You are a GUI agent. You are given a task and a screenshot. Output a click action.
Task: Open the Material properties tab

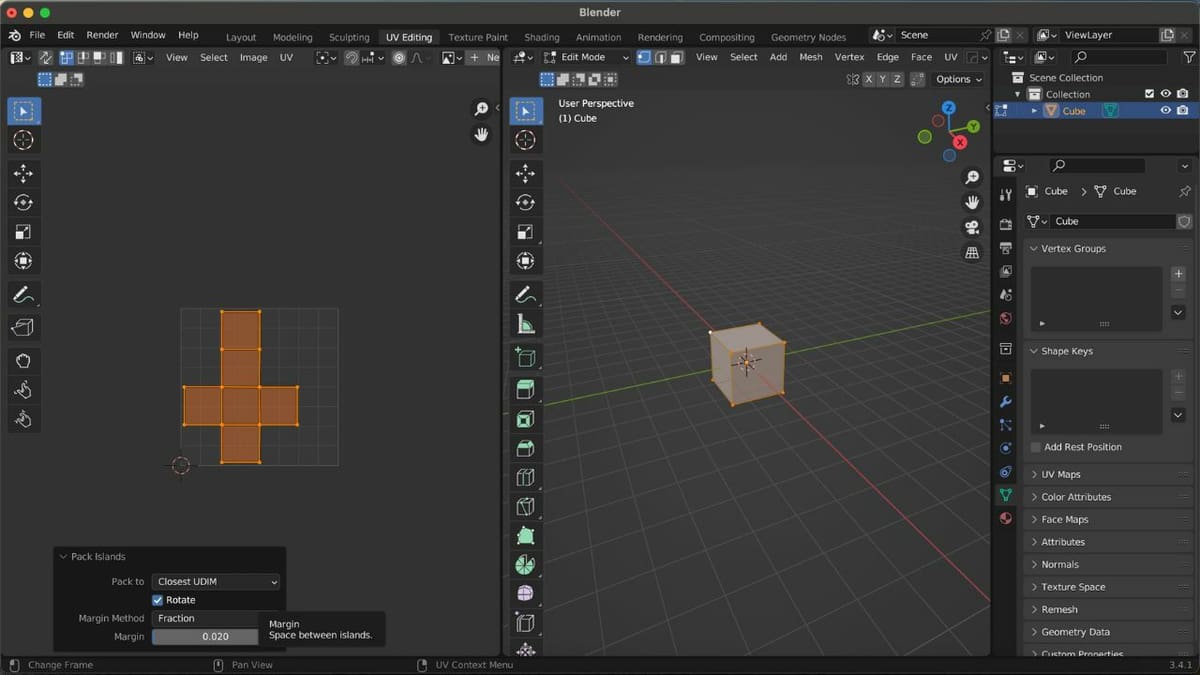point(1006,518)
